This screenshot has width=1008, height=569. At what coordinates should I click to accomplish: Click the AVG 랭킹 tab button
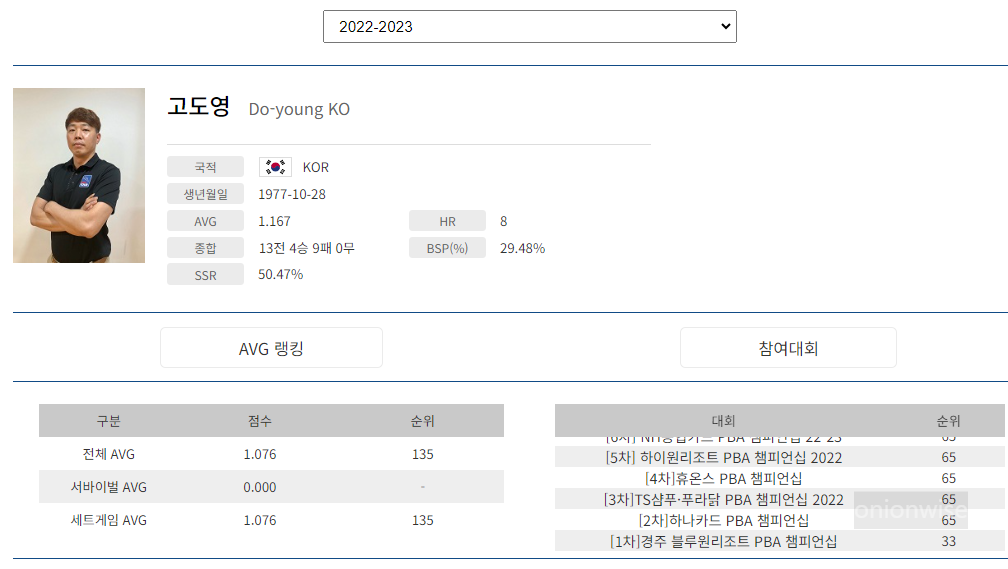(271, 348)
